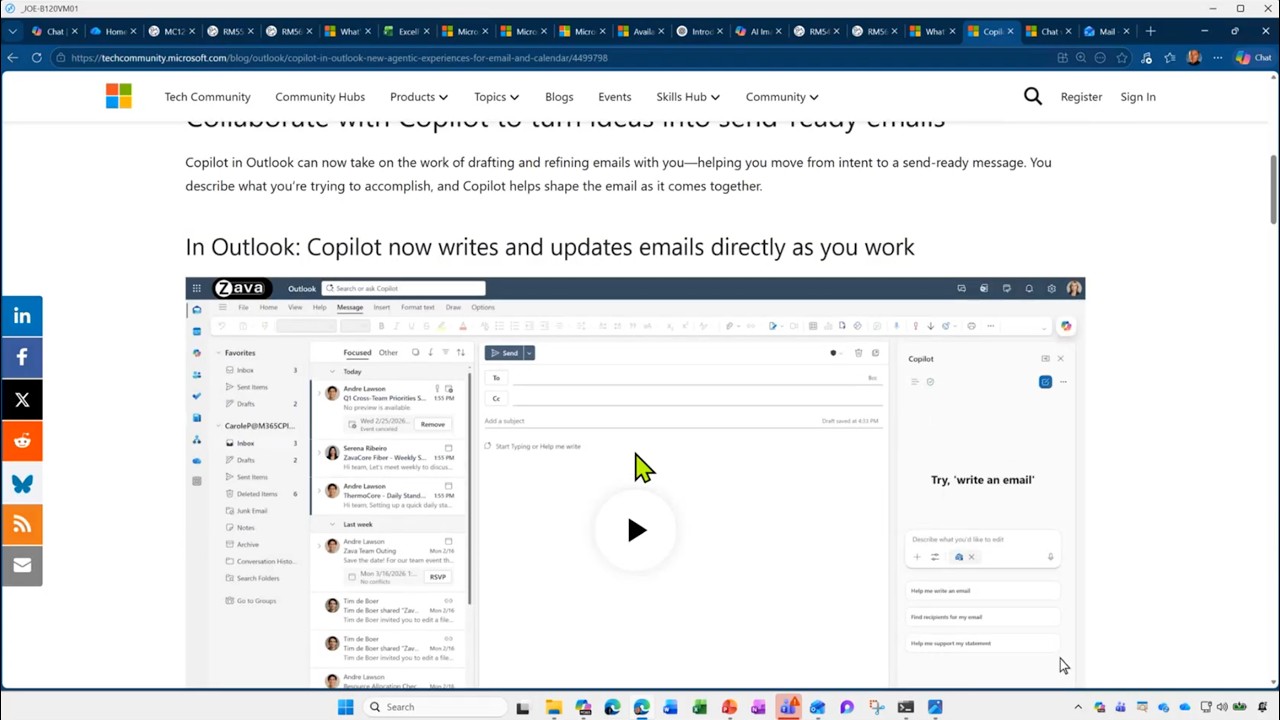The image size is (1280, 720).
Task: Switch to the MC12 browser tab
Action: pos(172,31)
